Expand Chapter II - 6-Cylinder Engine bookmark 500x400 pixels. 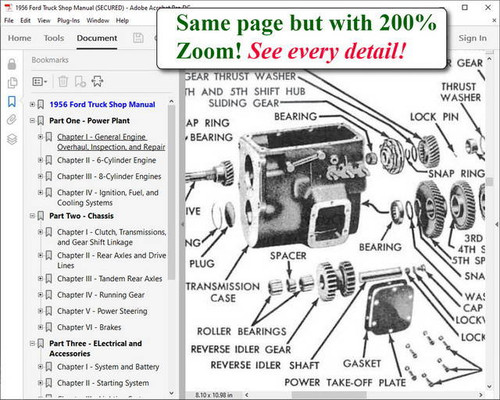pos(40,160)
